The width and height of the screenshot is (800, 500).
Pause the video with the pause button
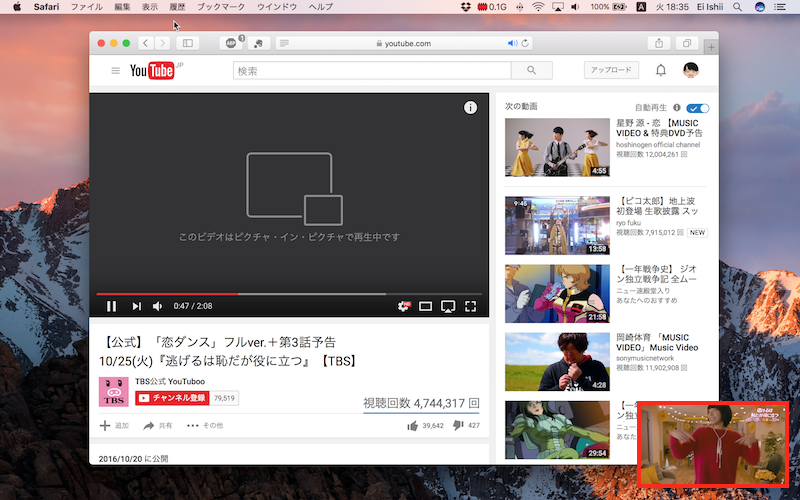coord(112,306)
